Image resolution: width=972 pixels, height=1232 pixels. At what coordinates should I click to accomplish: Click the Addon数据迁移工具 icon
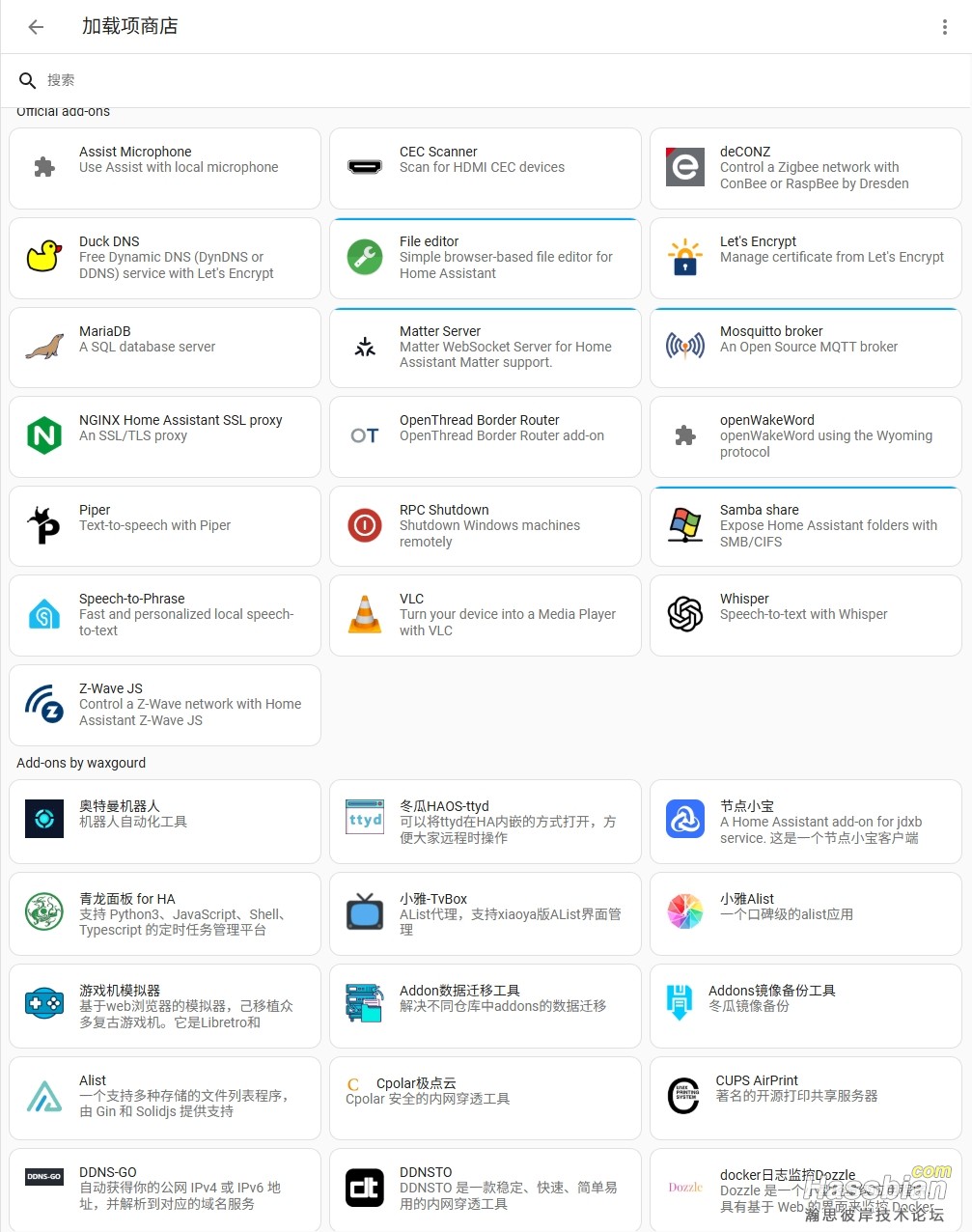pyautogui.click(x=365, y=1003)
